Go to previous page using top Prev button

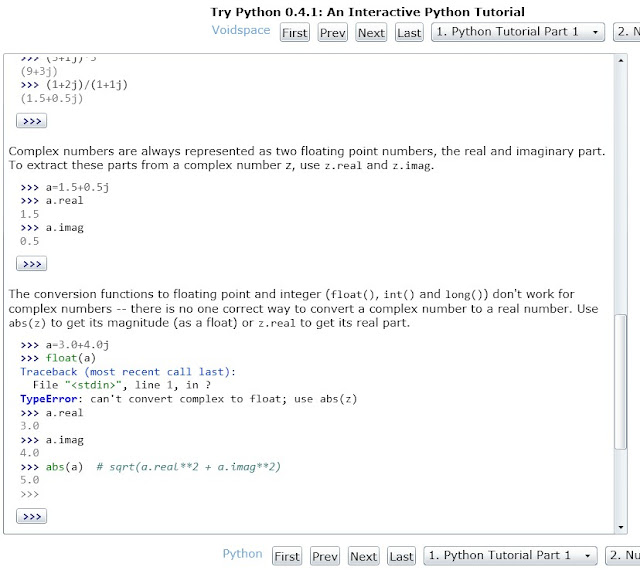coord(332,33)
